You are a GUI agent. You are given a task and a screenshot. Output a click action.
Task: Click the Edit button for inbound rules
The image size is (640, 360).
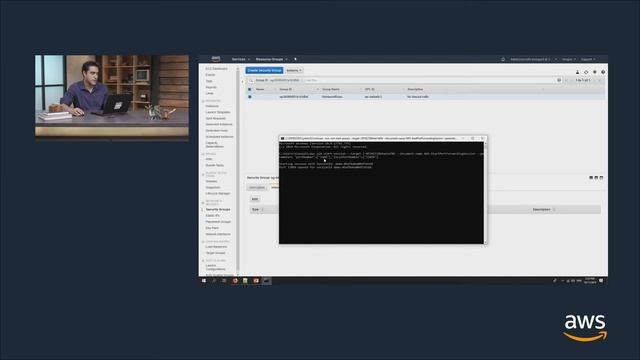tap(255, 199)
